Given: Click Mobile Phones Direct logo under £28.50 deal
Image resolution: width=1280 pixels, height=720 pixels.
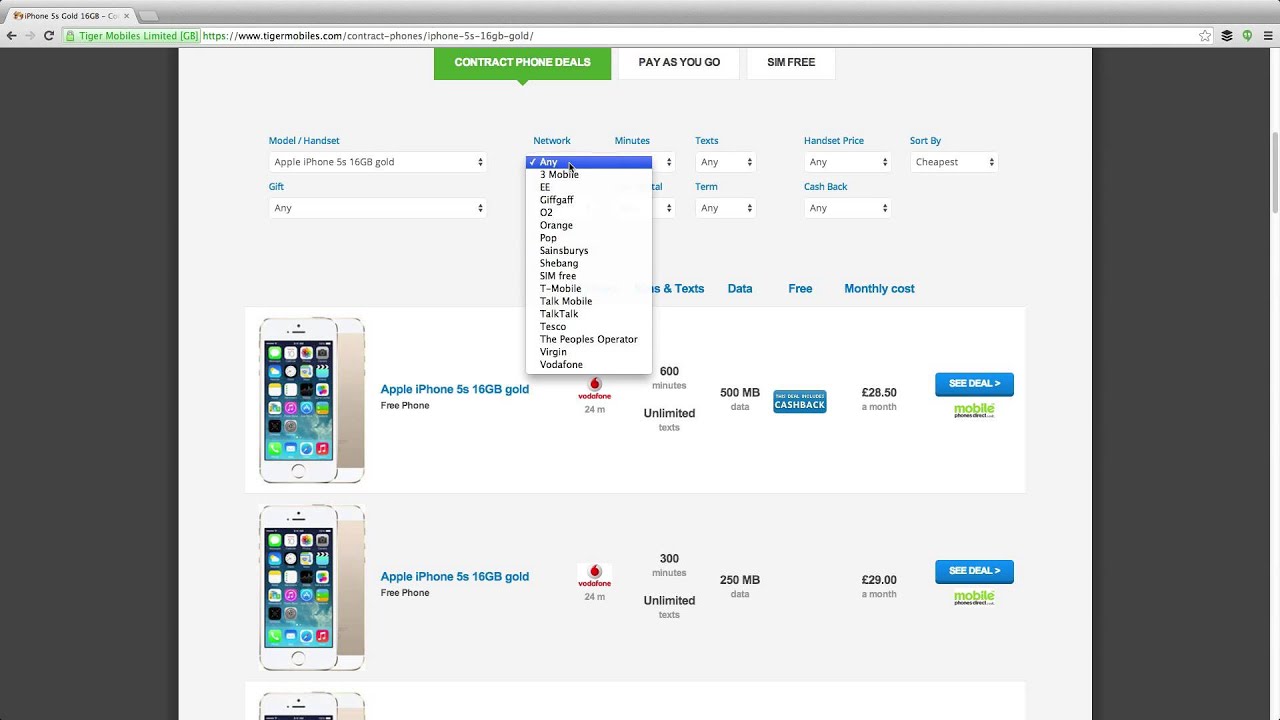Looking at the screenshot, I should tap(974, 410).
